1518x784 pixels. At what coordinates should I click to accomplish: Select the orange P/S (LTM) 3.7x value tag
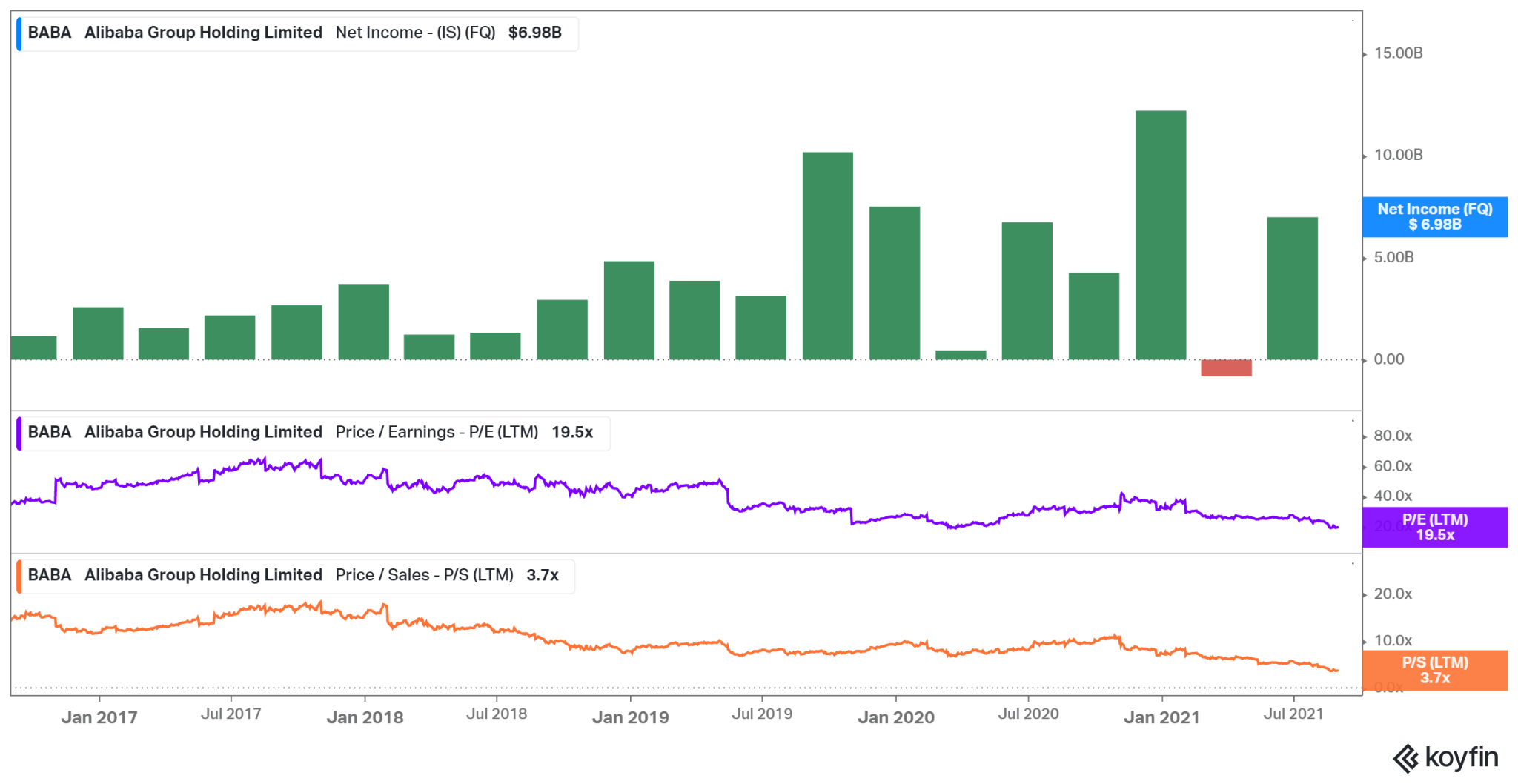click(1434, 671)
